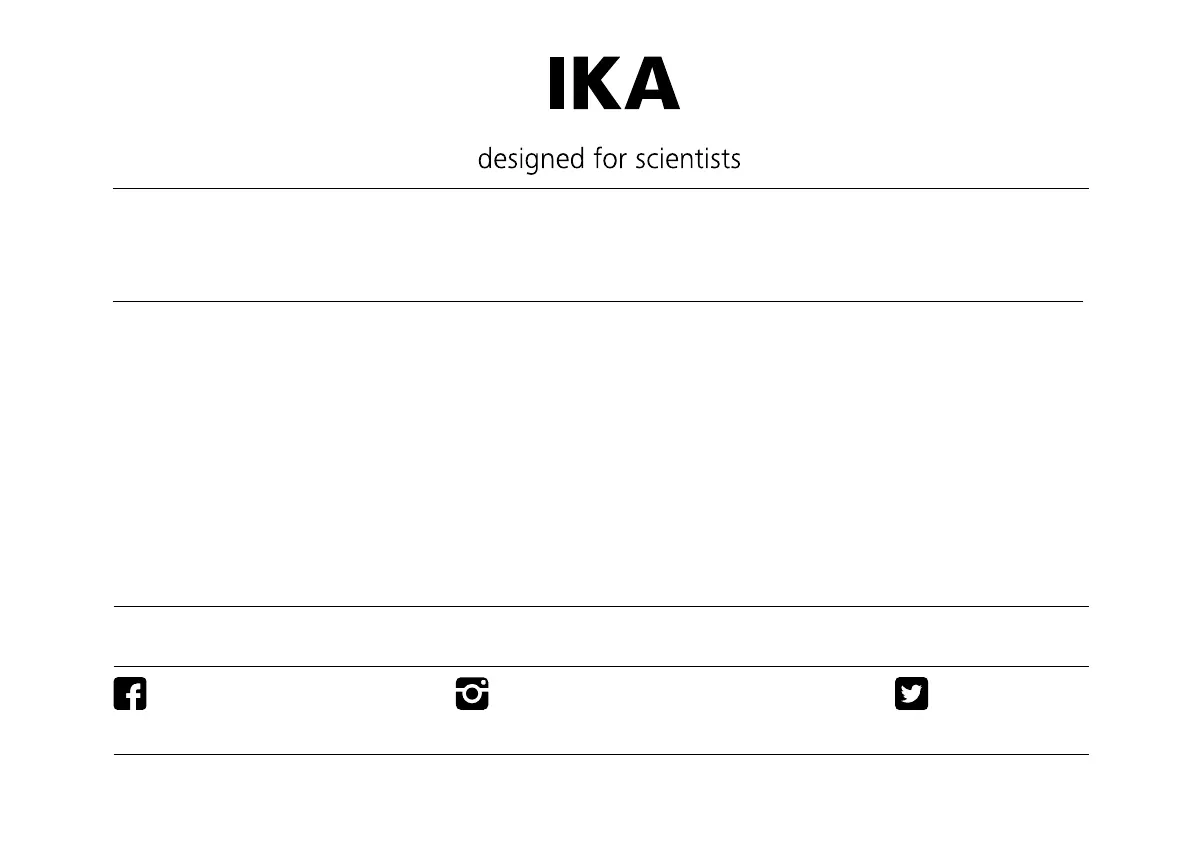Screen dimensions: 1191x842
Task: Click the lens circle of the Instagram icon
Action: [472, 695]
